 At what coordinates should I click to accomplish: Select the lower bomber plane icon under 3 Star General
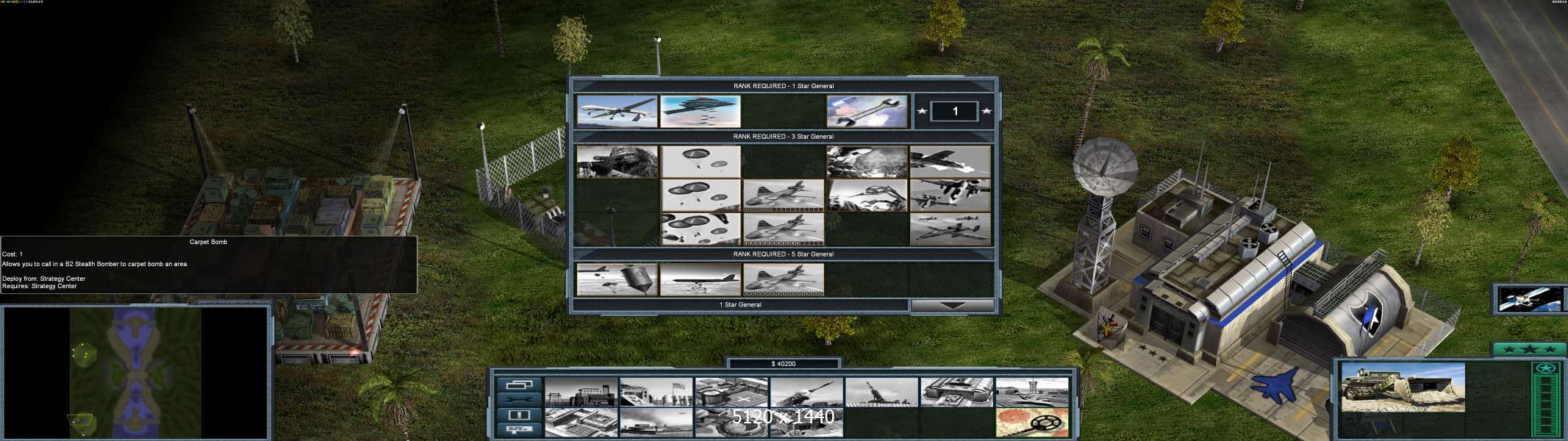click(x=784, y=229)
